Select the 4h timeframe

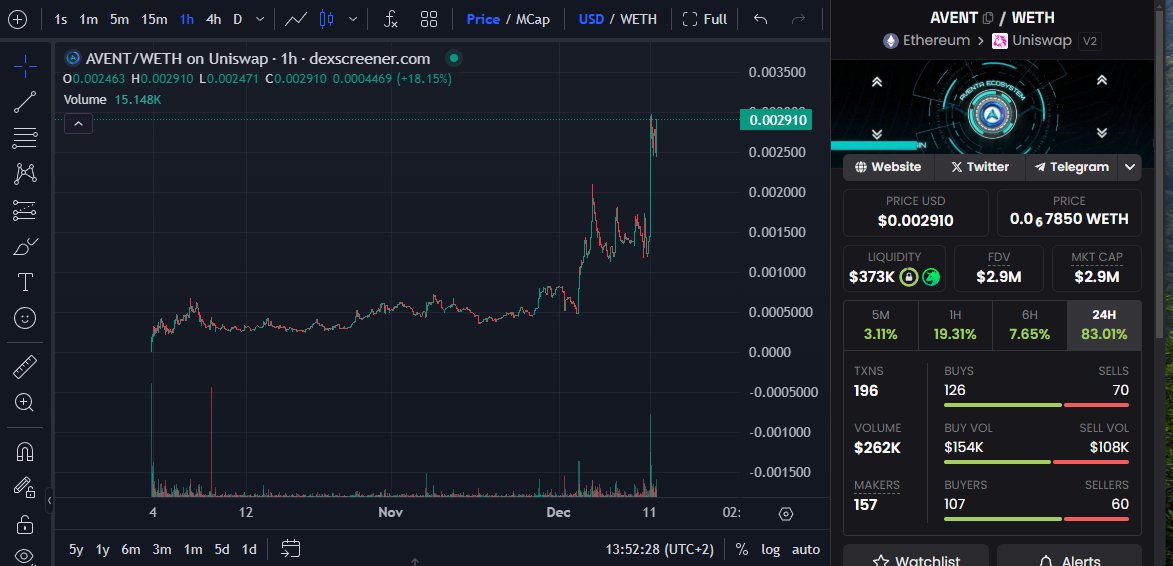point(214,19)
